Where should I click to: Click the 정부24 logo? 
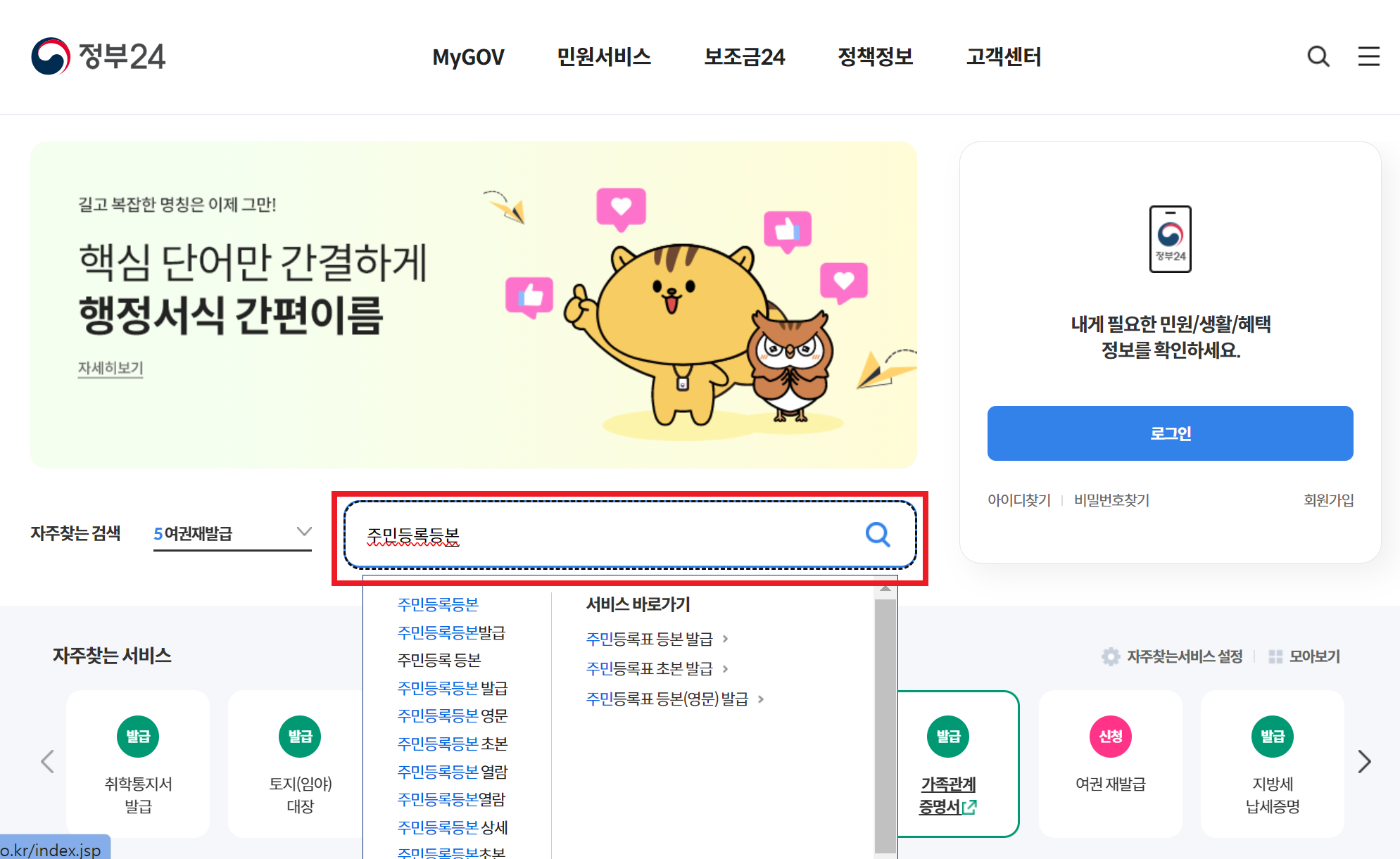point(99,58)
